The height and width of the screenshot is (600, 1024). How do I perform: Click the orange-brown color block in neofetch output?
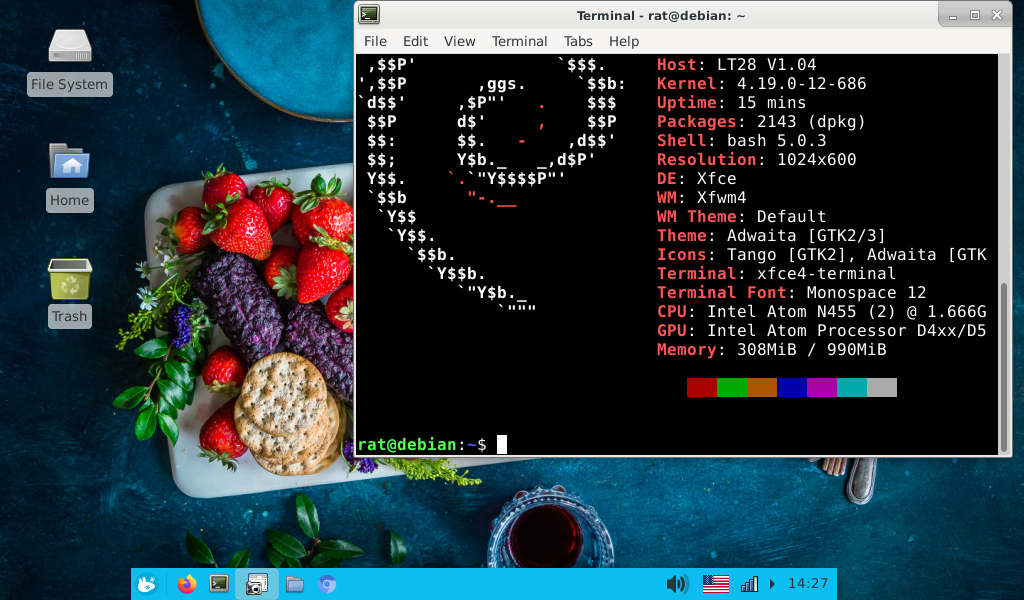tap(762, 387)
